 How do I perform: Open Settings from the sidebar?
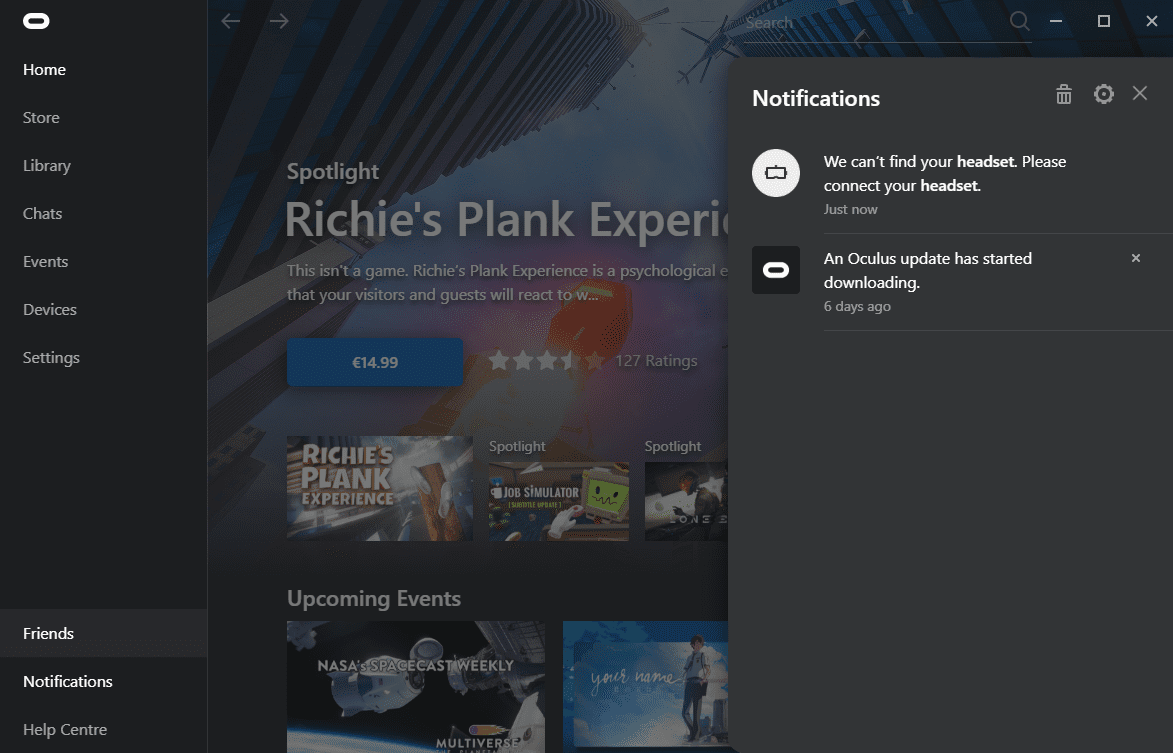point(51,357)
